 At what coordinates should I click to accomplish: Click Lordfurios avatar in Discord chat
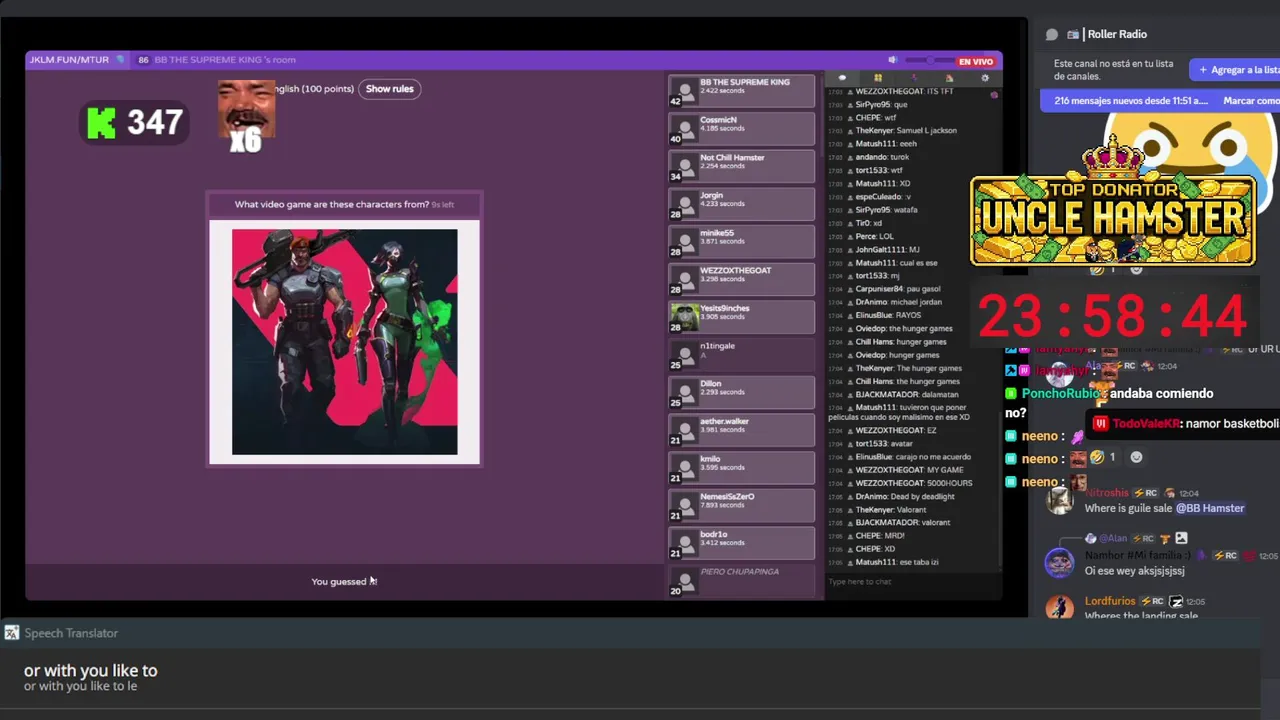click(1059, 607)
